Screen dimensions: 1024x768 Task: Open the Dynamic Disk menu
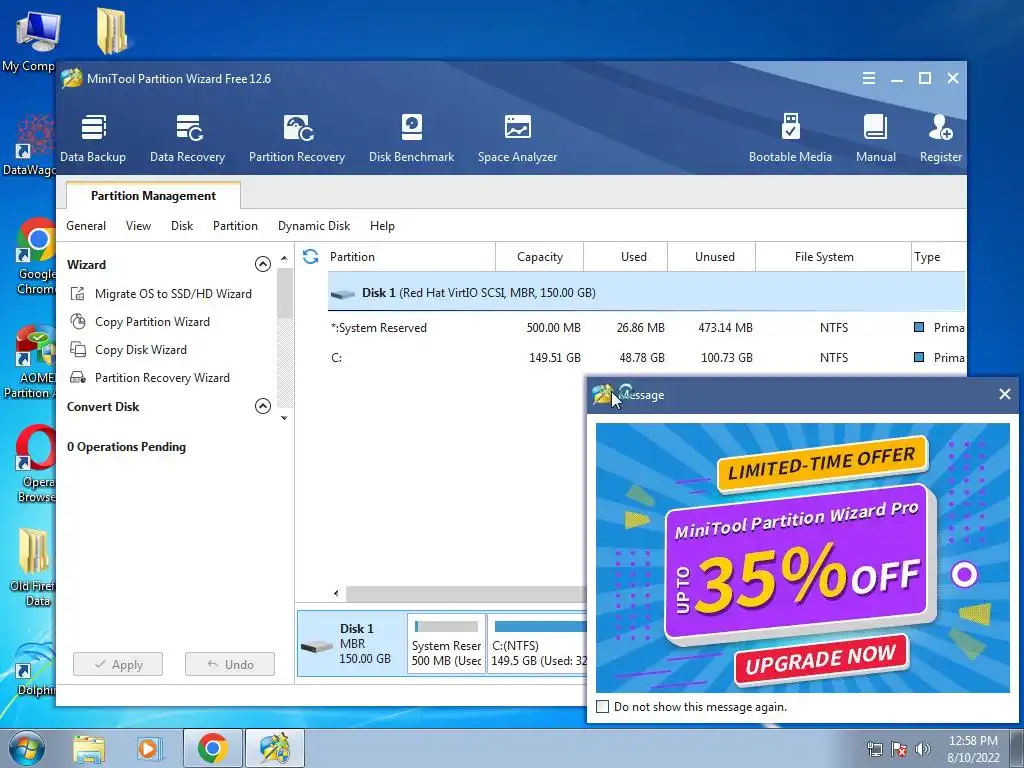tap(314, 226)
